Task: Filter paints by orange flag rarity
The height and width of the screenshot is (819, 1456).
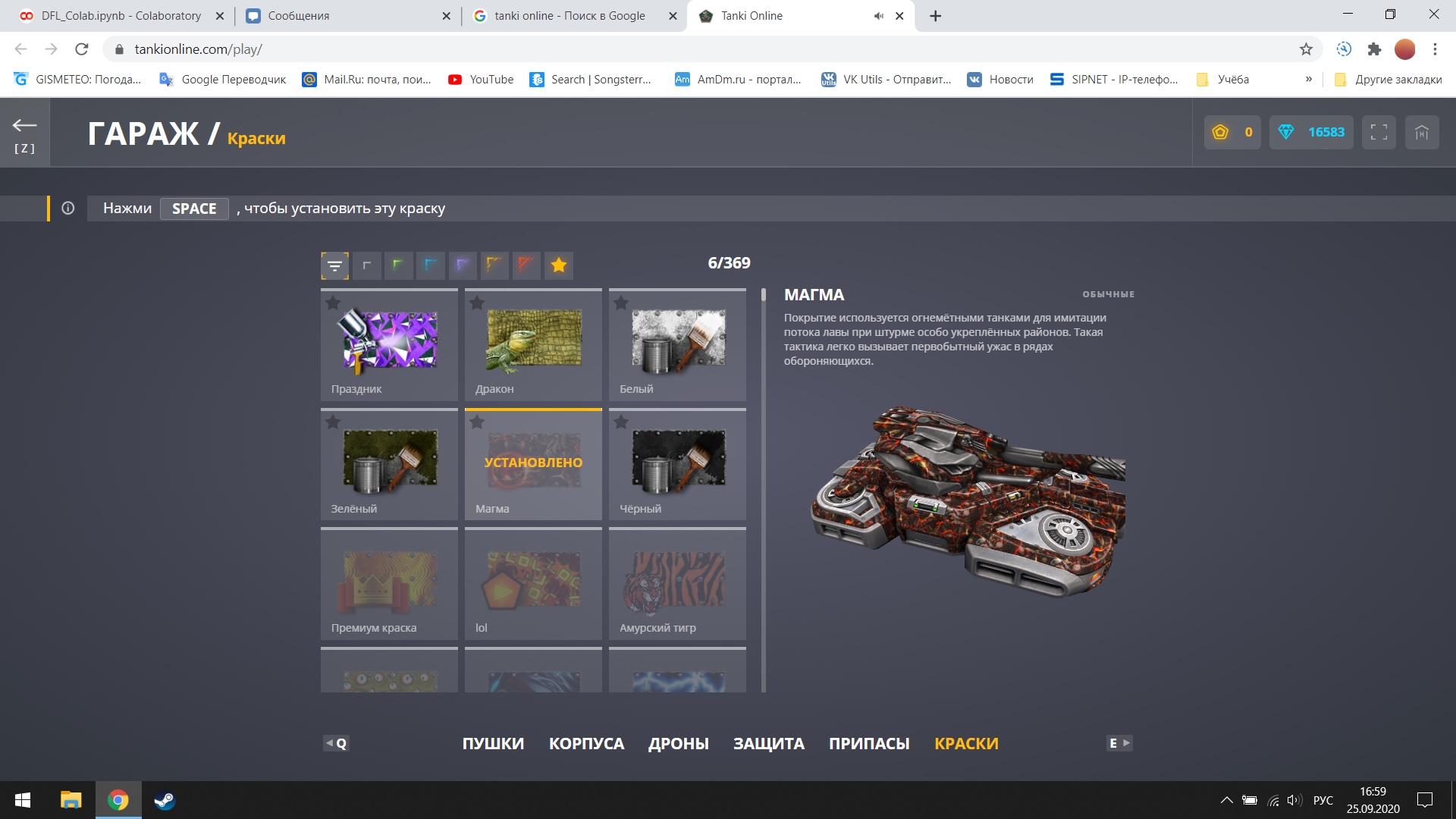Action: coord(494,265)
